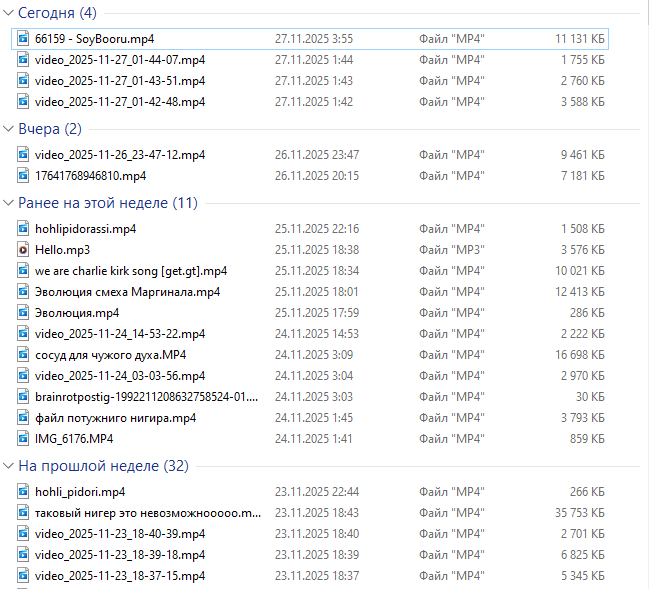Select the Вчера (2) group header
This screenshot has width=649, height=589.
pos(50,129)
